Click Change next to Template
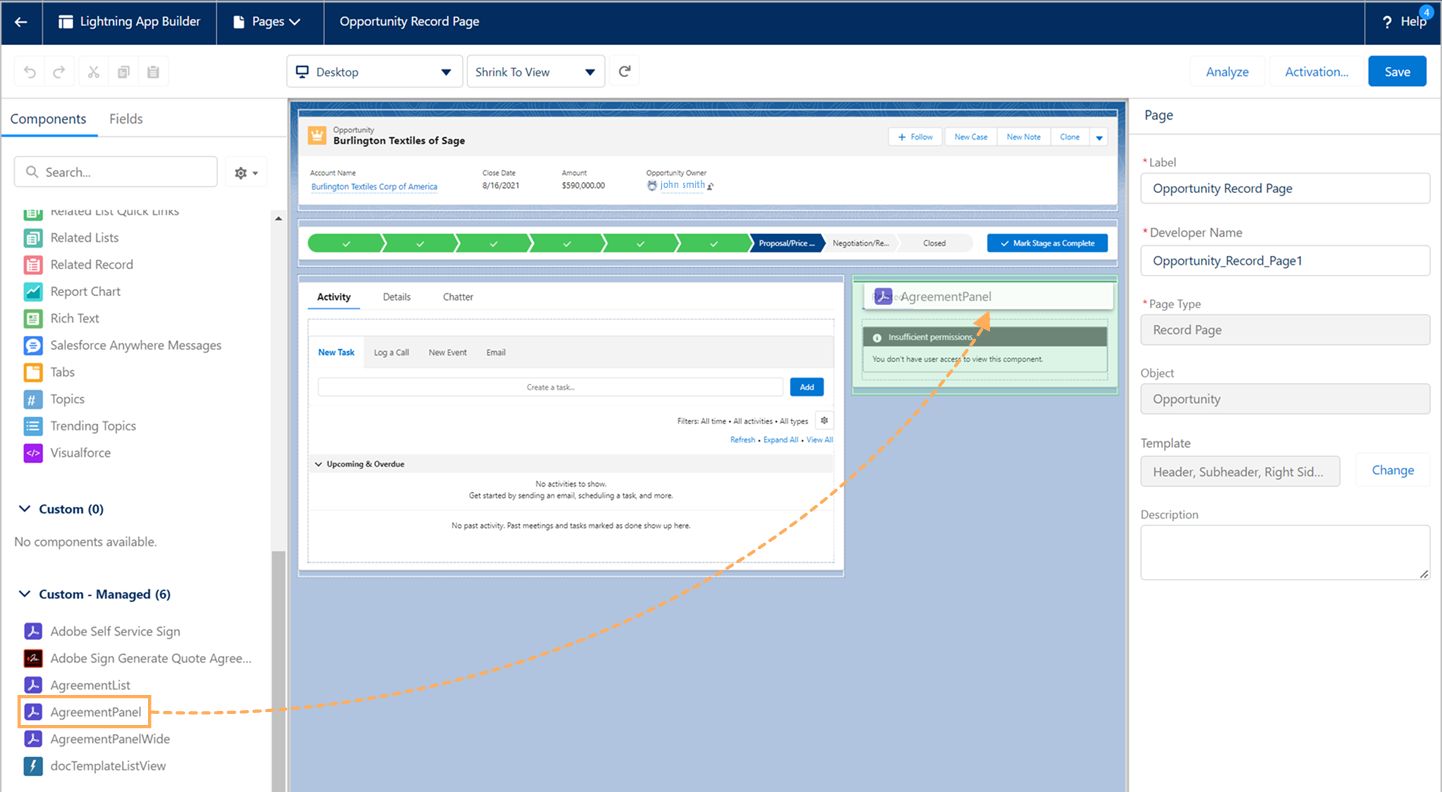 [1393, 470]
